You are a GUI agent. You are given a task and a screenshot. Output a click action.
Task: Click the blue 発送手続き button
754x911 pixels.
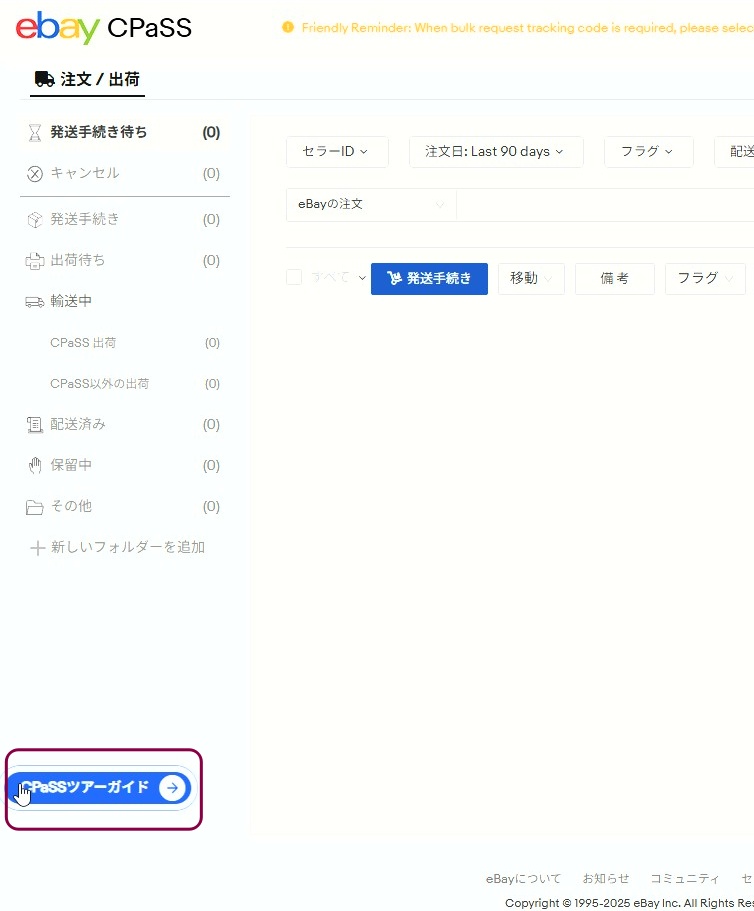pyautogui.click(x=429, y=279)
